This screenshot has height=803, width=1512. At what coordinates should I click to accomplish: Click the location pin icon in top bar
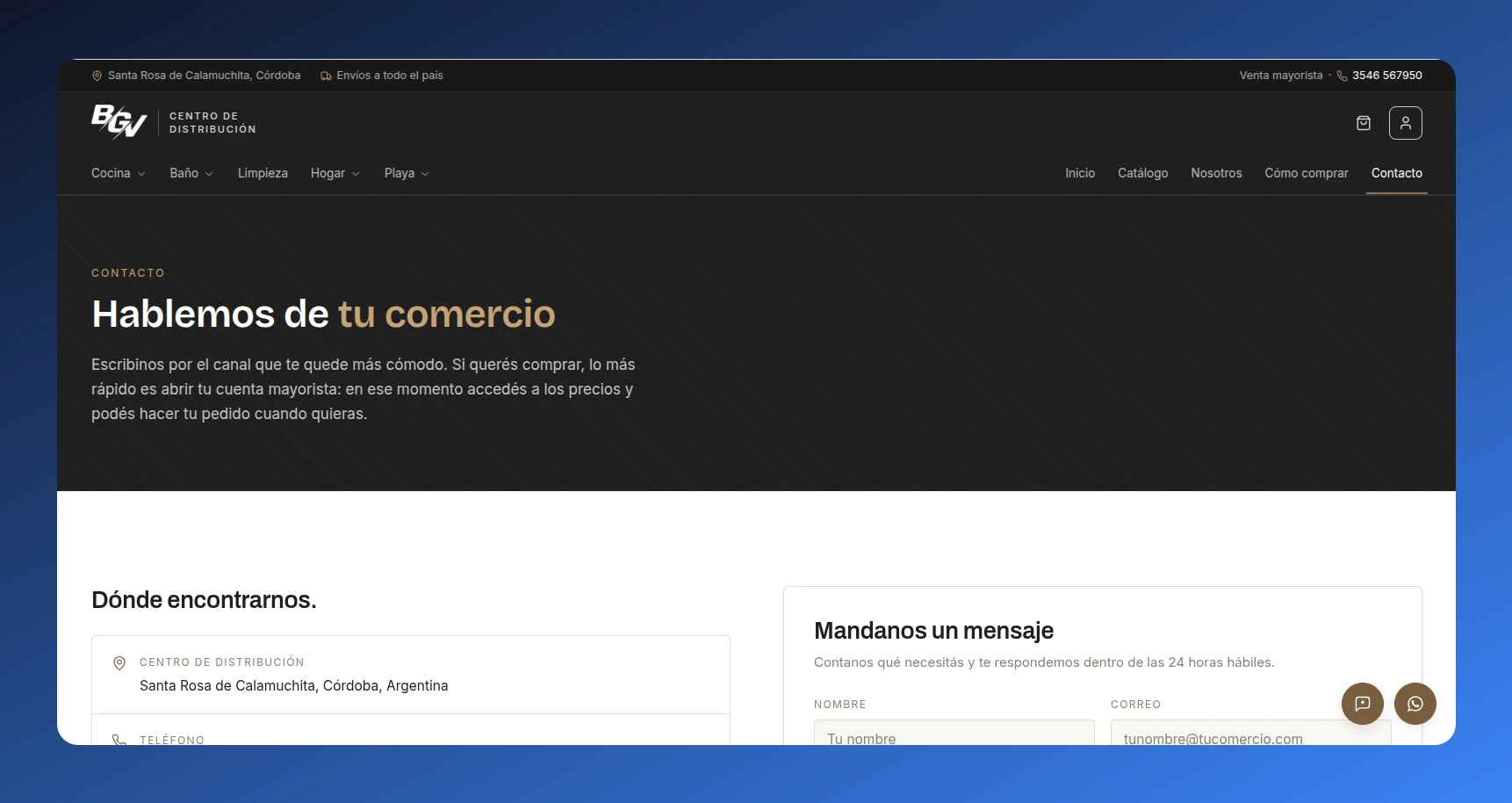point(97,76)
